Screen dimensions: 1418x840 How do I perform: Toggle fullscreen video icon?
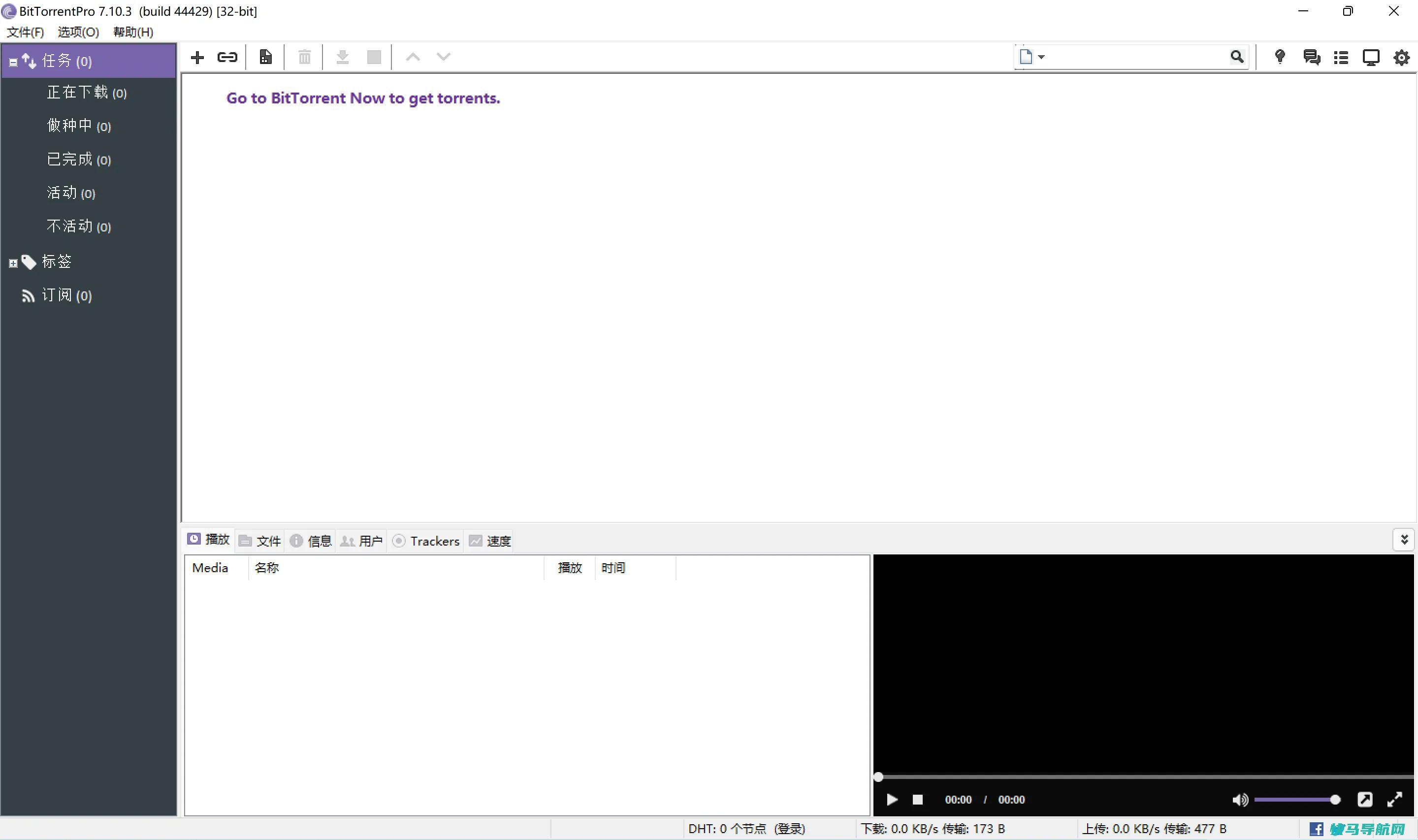(x=1395, y=799)
